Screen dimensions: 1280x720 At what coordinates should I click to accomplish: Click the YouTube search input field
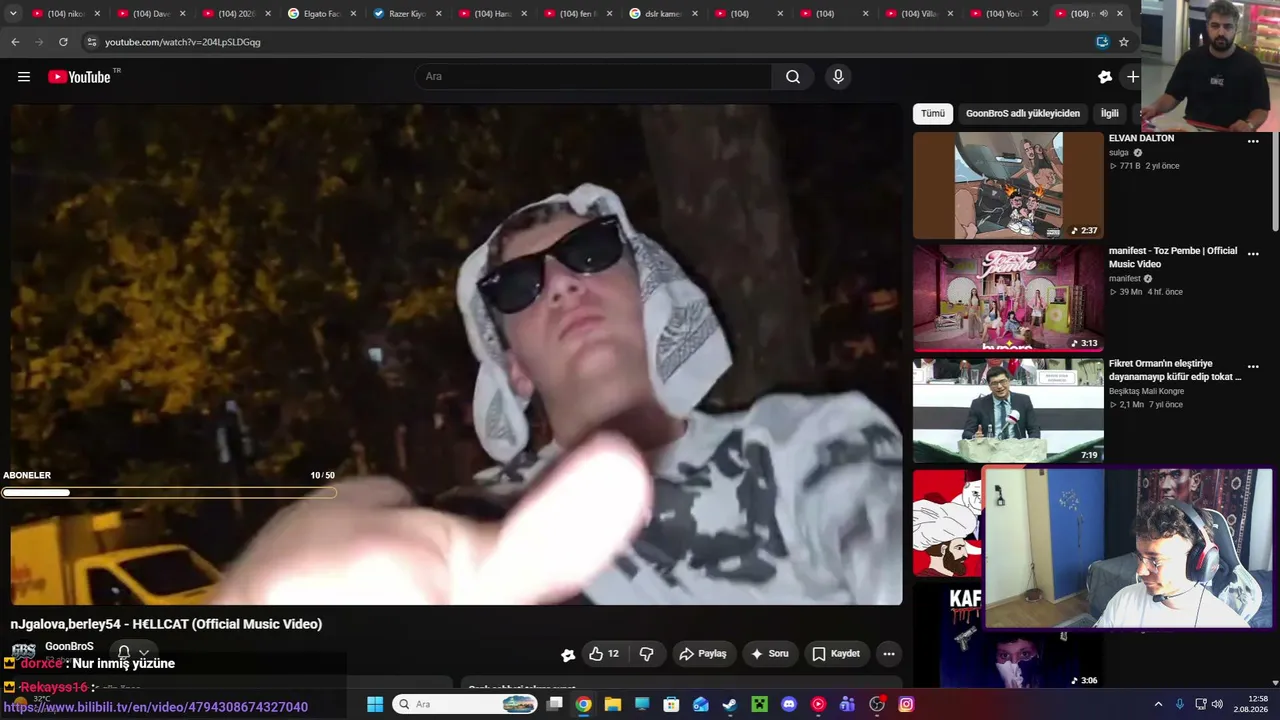click(594, 77)
